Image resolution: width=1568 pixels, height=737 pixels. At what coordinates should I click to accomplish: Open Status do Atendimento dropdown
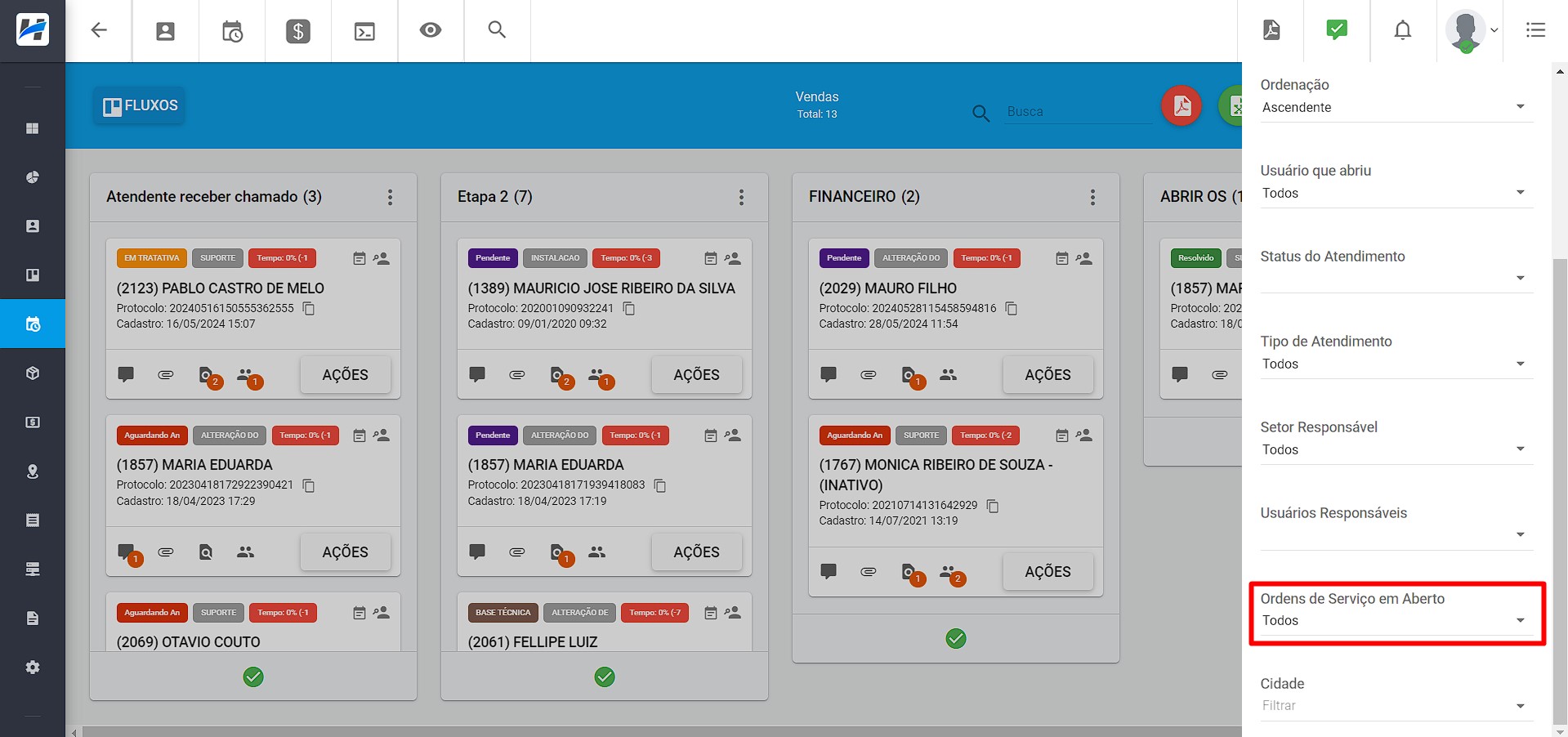tap(1396, 279)
